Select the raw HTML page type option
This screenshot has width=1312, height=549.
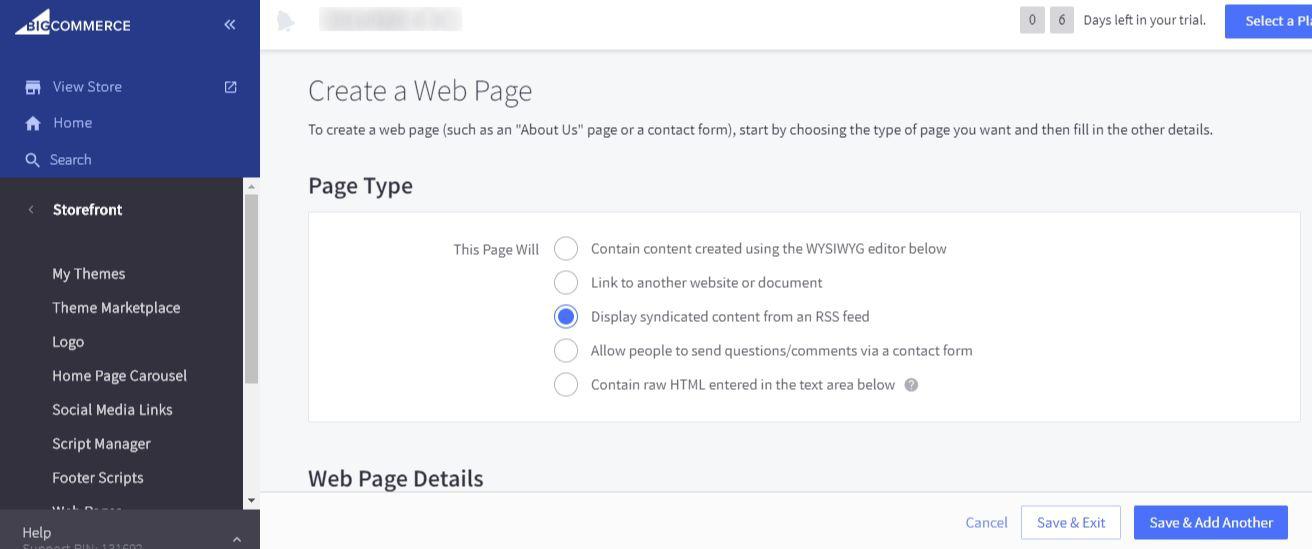(566, 385)
